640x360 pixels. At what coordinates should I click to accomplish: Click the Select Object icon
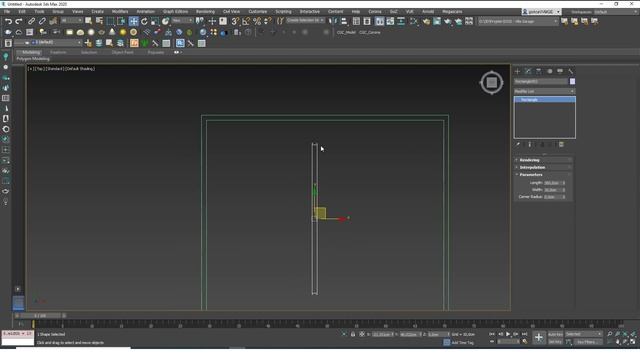[x=89, y=21]
